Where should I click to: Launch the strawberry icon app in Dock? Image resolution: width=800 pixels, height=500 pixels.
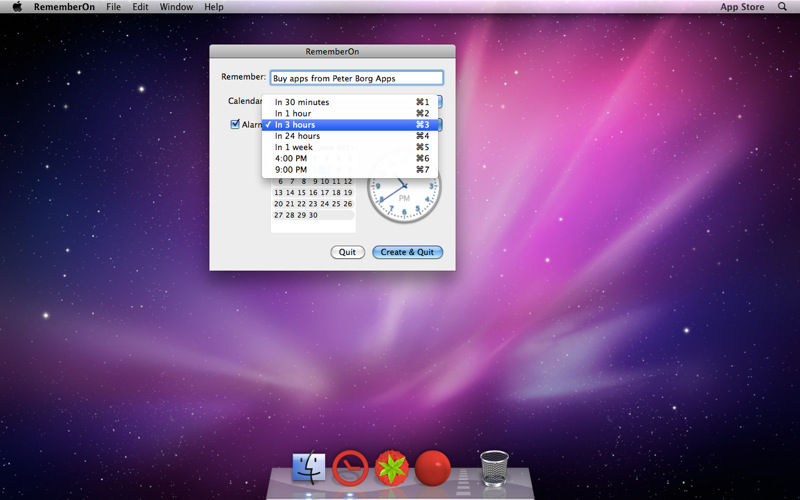coord(391,467)
